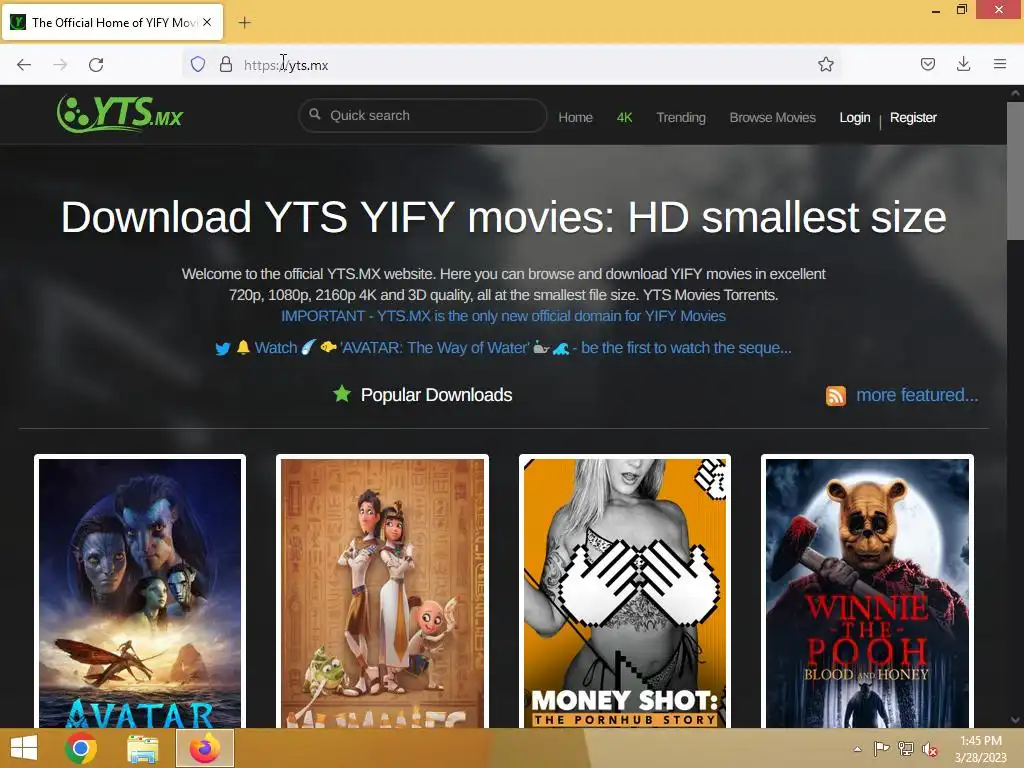This screenshot has width=1024, height=768.
Task: Click the Twitter bird icon
Action: click(223, 349)
